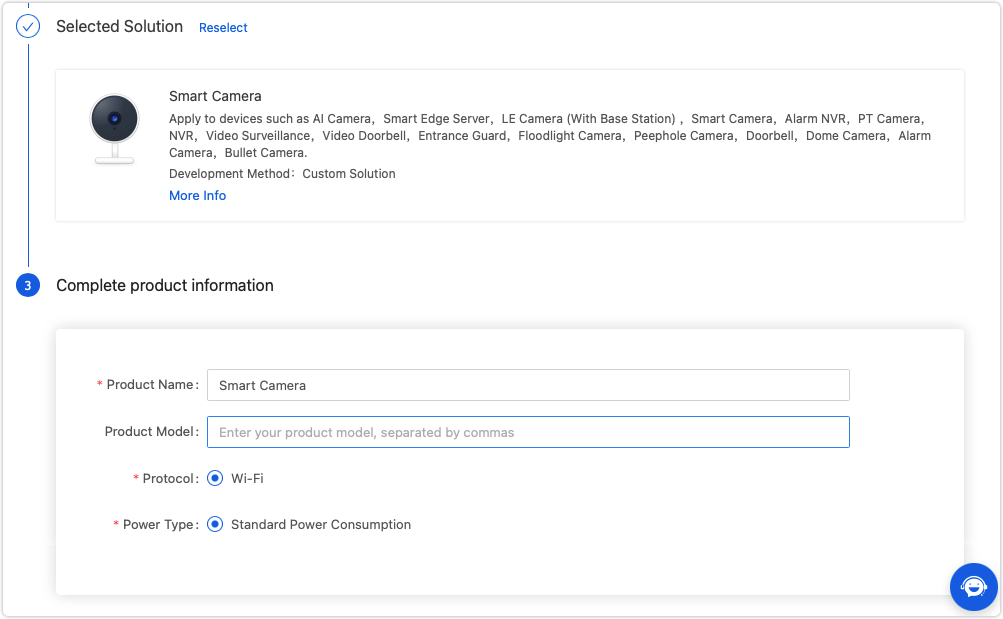This screenshot has height=619, width=1003.
Task: Click into the Product Model input field
Action: 528,432
